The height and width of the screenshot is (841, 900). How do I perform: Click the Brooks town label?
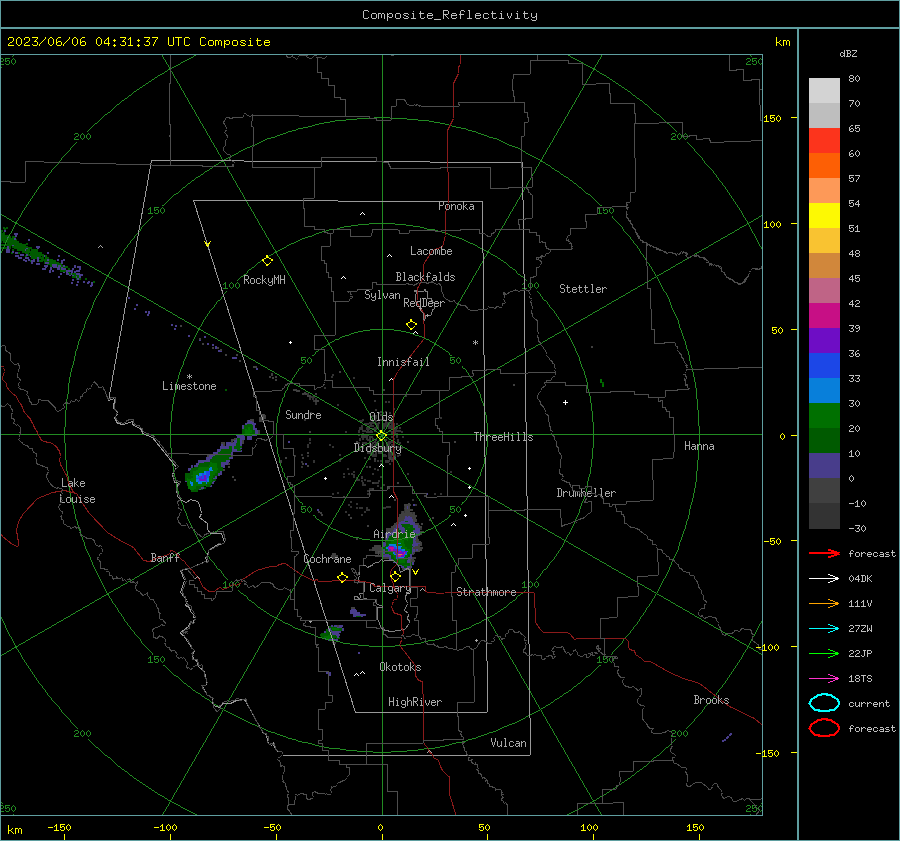pos(711,700)
